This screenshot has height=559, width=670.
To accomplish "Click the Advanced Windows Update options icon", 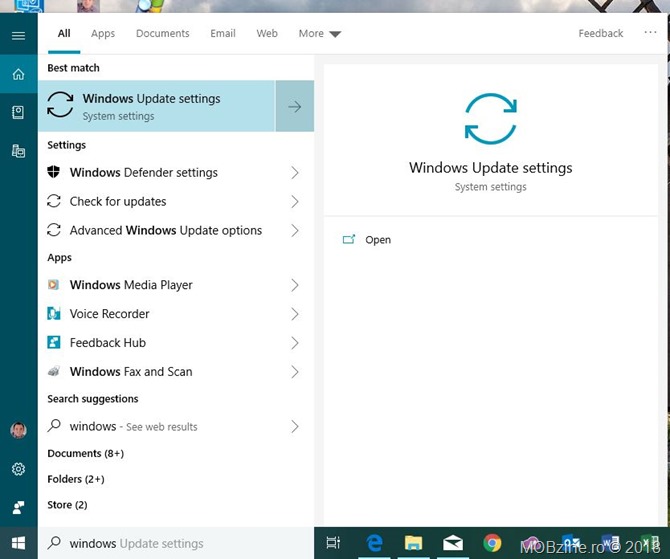I will pyautogui.click(x=53, y=230).
